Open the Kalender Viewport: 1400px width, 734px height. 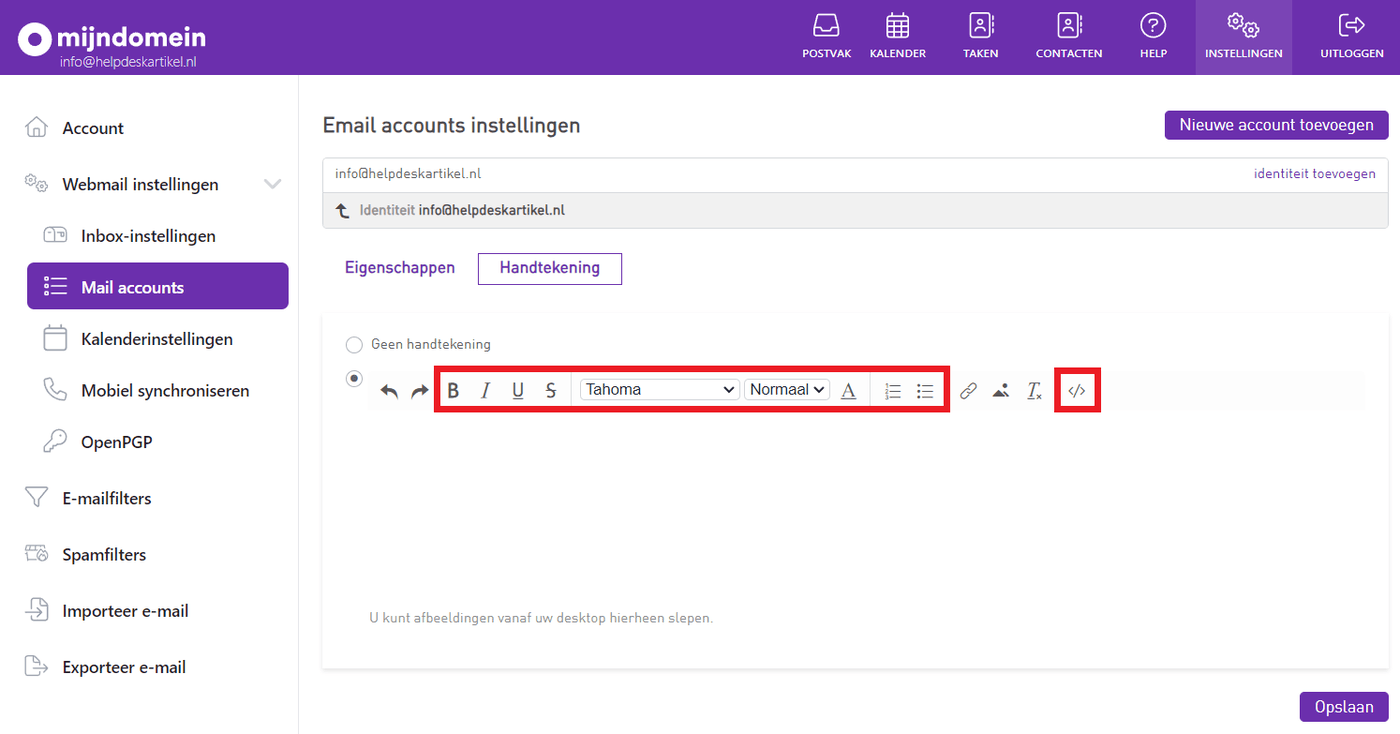click(898, 37)
